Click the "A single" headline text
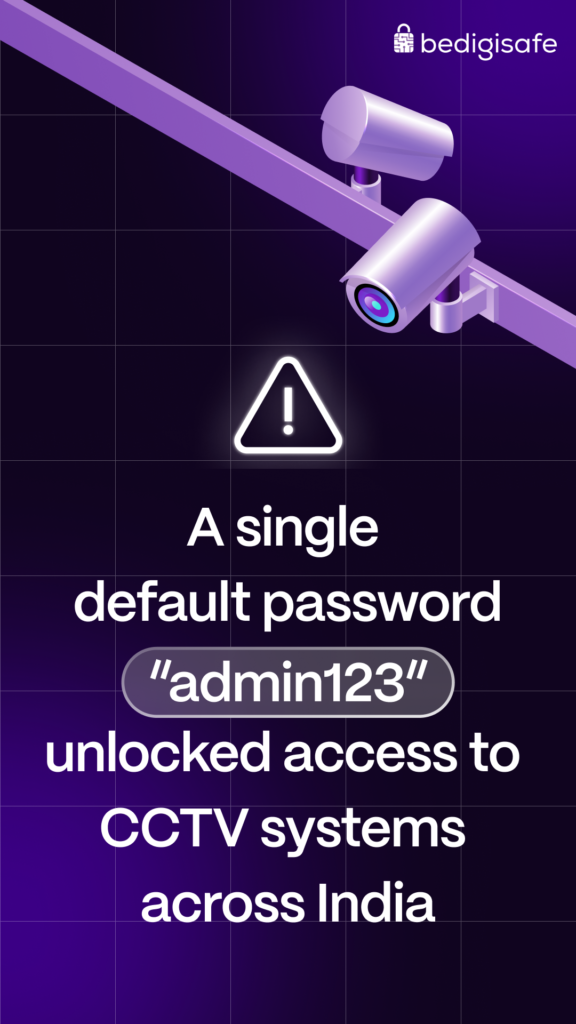This screenshot has width=576, height=1024. [x=283, y=532]
